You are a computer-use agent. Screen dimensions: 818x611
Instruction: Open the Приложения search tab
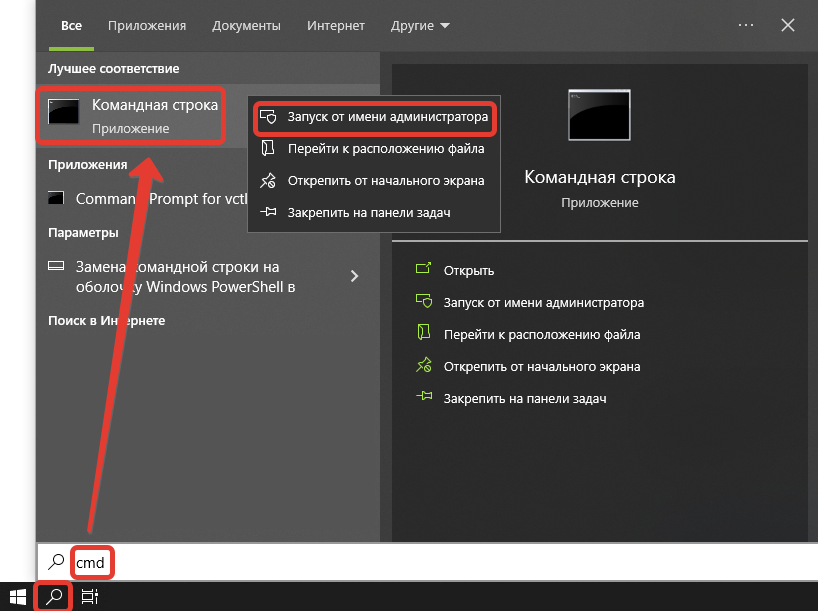pyautogui.click(x=147, y=26)
